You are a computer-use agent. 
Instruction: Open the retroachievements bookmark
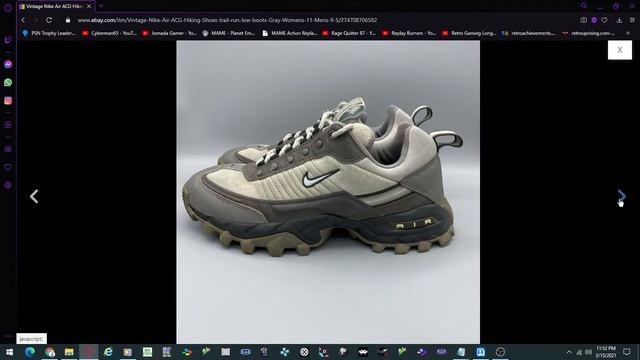tap(529, 33)
